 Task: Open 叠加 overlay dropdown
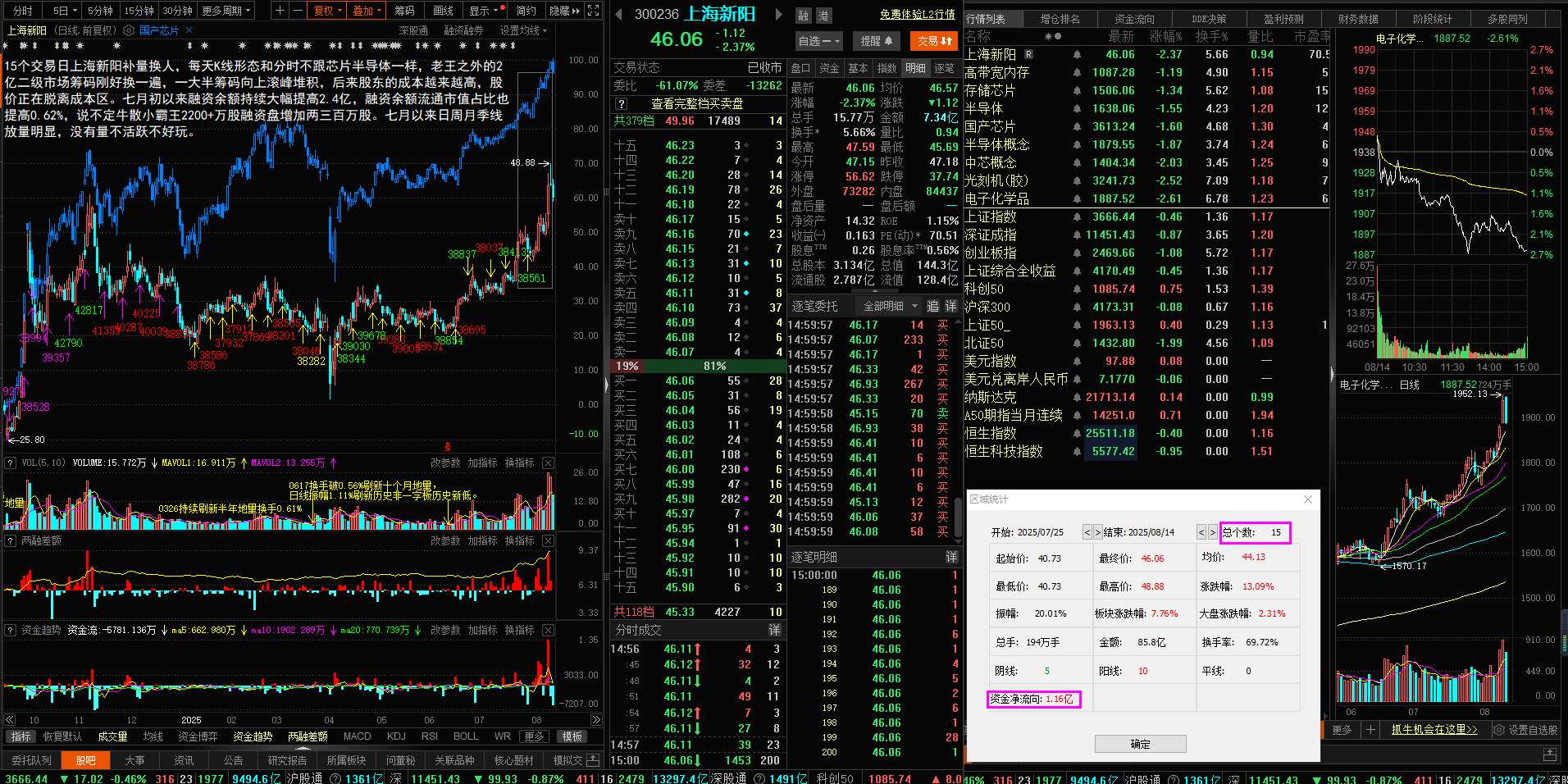tap(367, 11)
